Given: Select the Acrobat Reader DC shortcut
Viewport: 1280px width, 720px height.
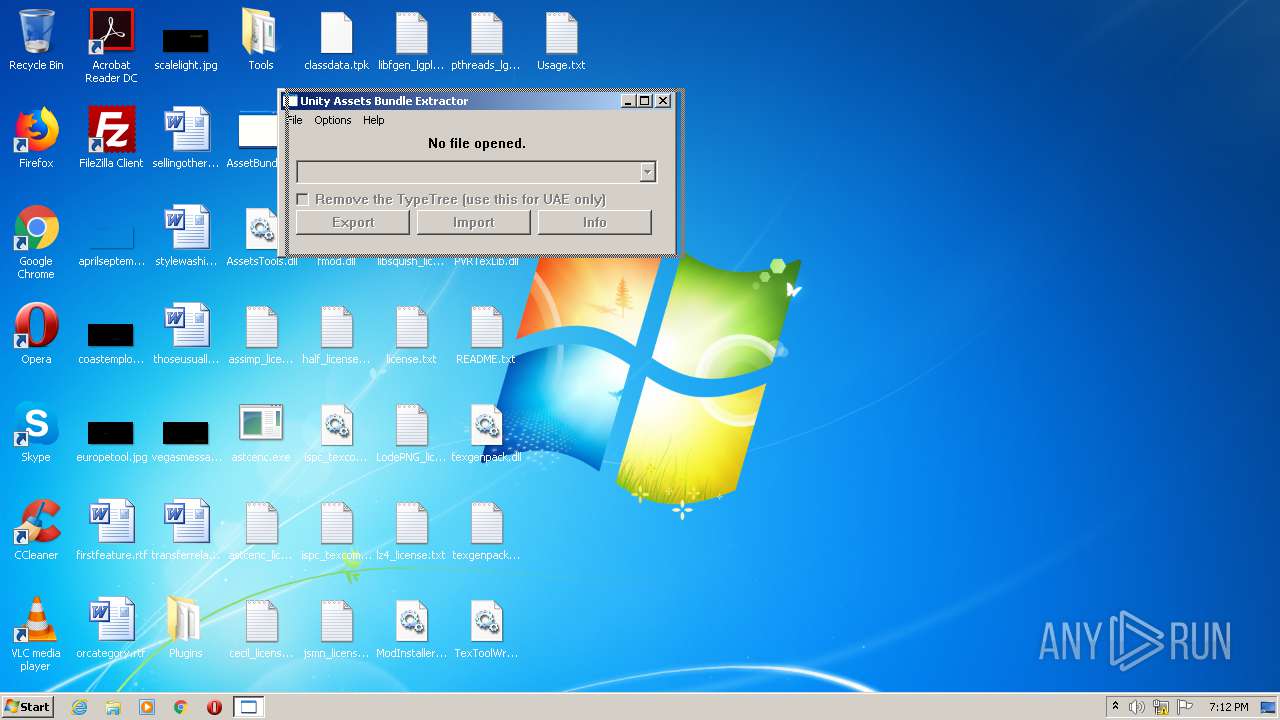Looking at the screenshot, I should pos(111,46).
